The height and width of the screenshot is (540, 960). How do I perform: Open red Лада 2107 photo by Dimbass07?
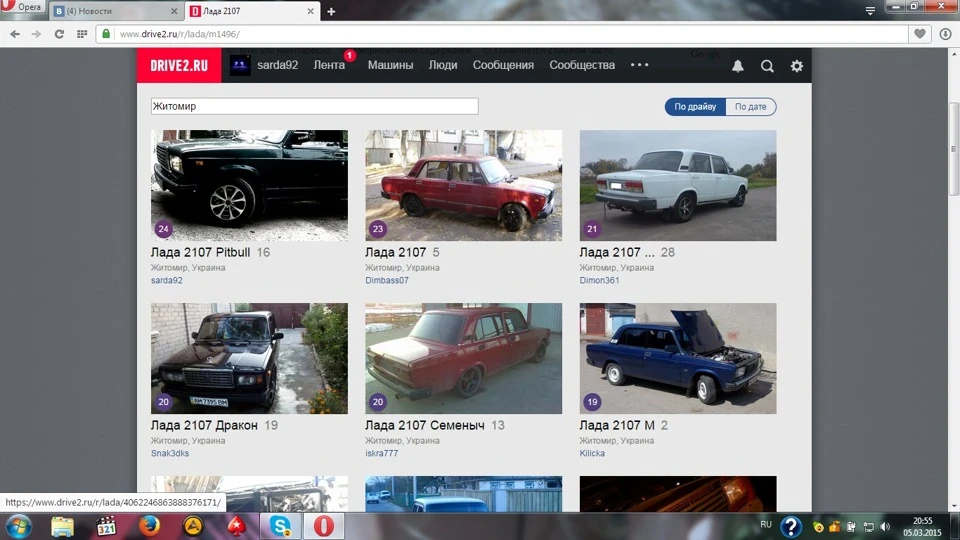(x=463, y=185)
